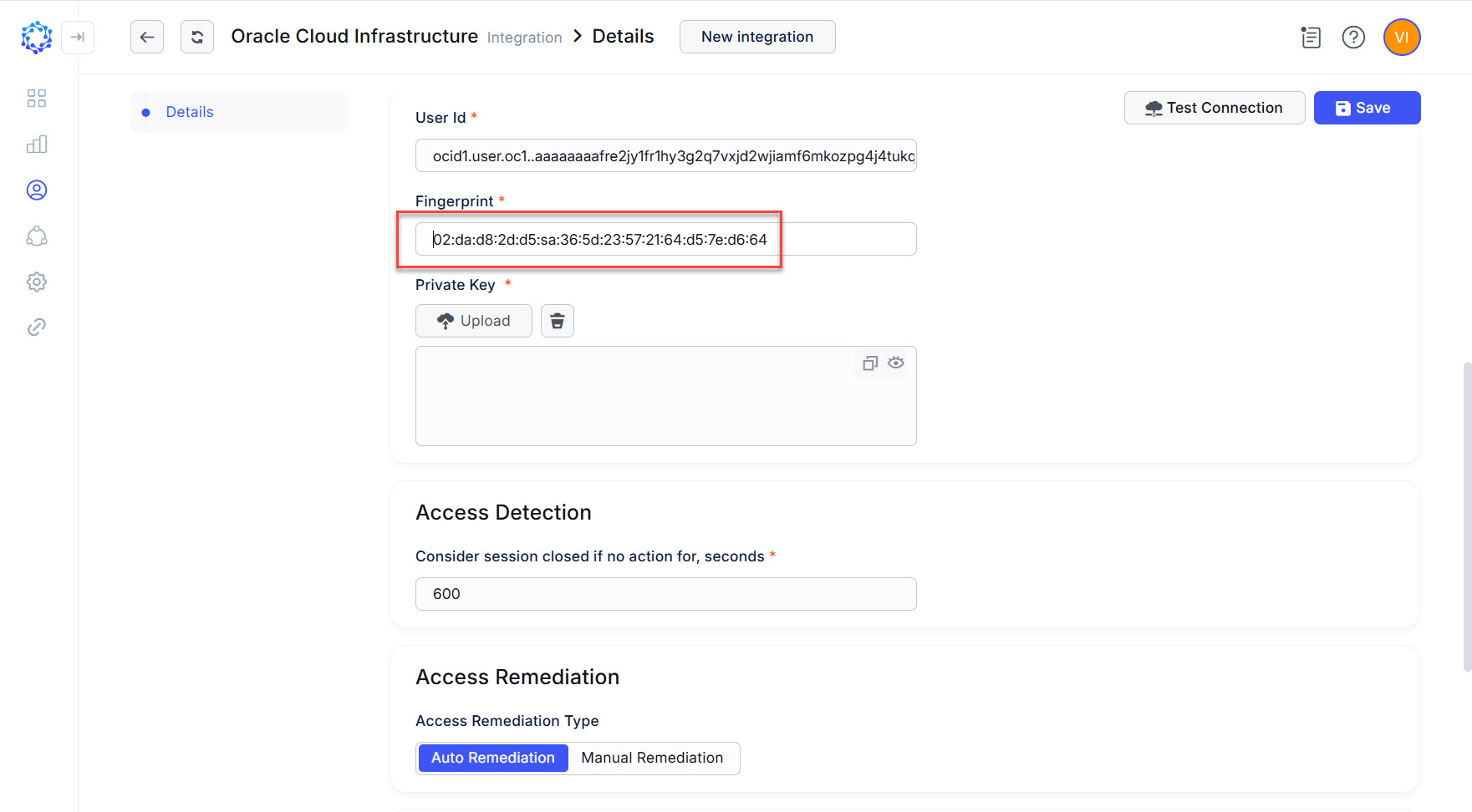Open the activity log icon in top bar
The width and height of the screenshot is (1472, 812).
point(1310,37)
